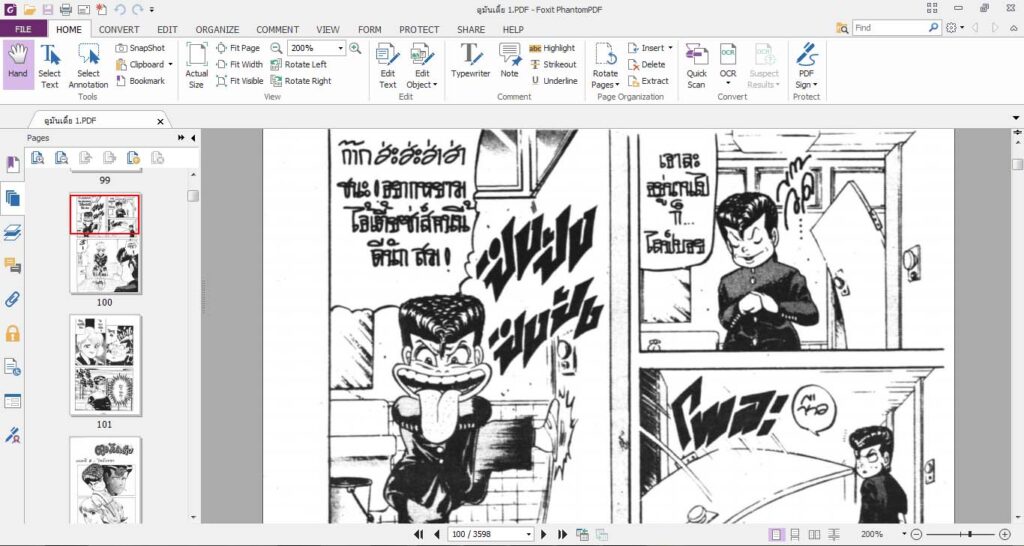This screenshot has height=546, width=1024.
Task: Switch to continuous page view mode
Action: [795, 534]
